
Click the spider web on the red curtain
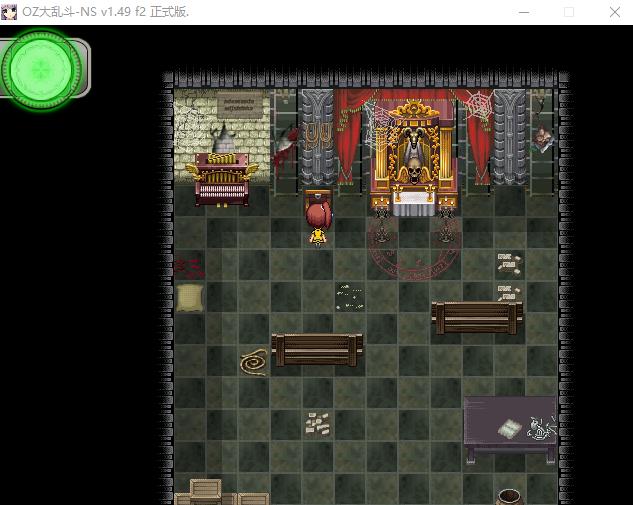(x=479, y=103)
